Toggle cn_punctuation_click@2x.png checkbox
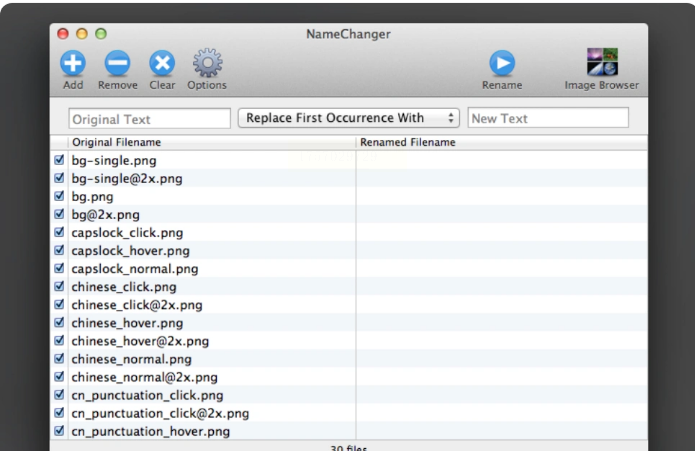This screenshot has width=695, height=451. pos(59,413)
